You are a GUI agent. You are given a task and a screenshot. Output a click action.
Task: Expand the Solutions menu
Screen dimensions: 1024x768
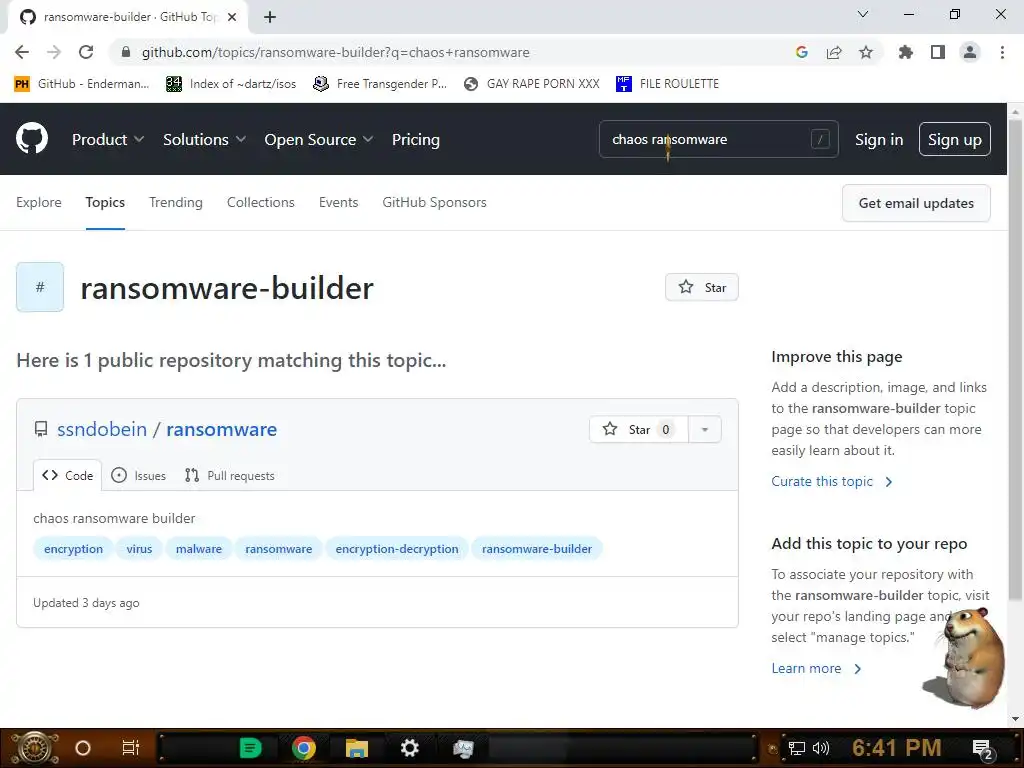point(204,139)
